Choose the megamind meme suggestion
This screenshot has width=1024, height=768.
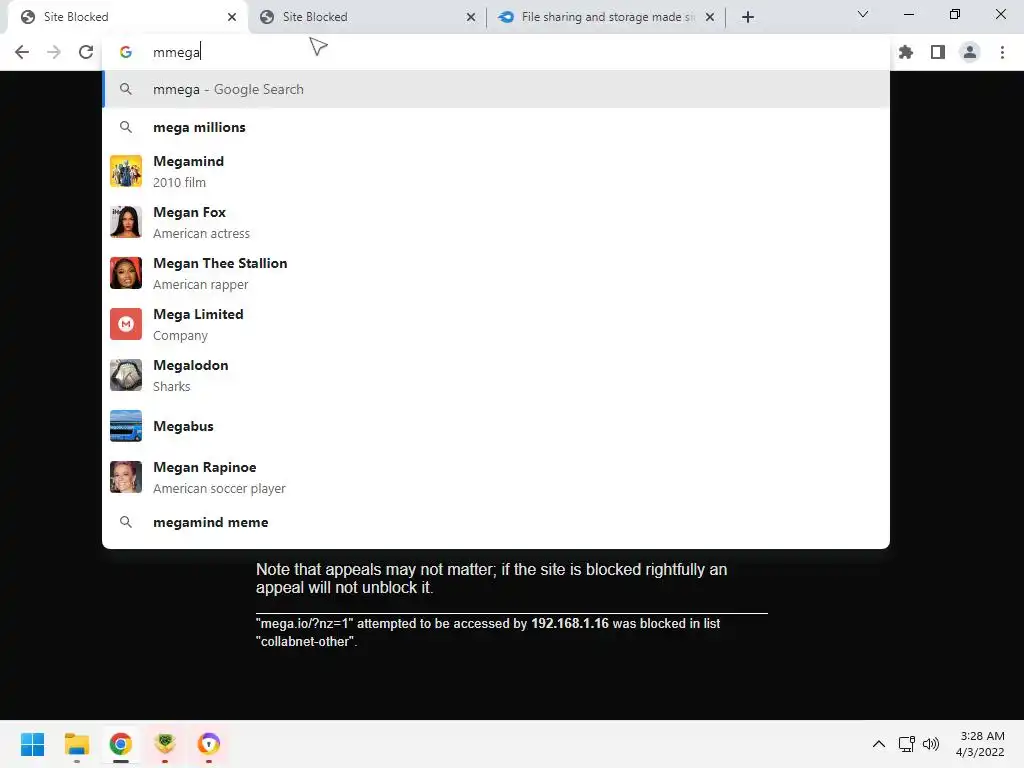point(496,522)
